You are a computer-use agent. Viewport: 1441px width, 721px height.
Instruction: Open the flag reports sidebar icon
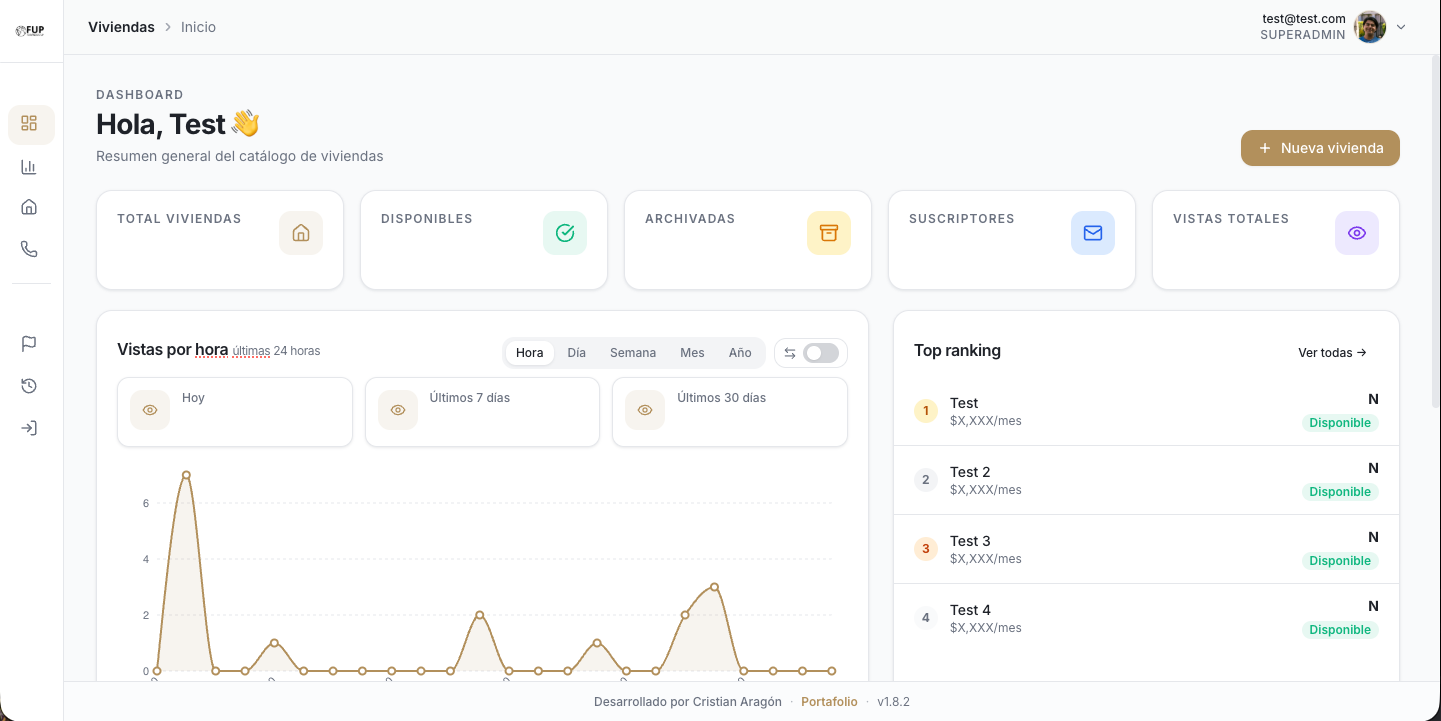coord(29,344)
